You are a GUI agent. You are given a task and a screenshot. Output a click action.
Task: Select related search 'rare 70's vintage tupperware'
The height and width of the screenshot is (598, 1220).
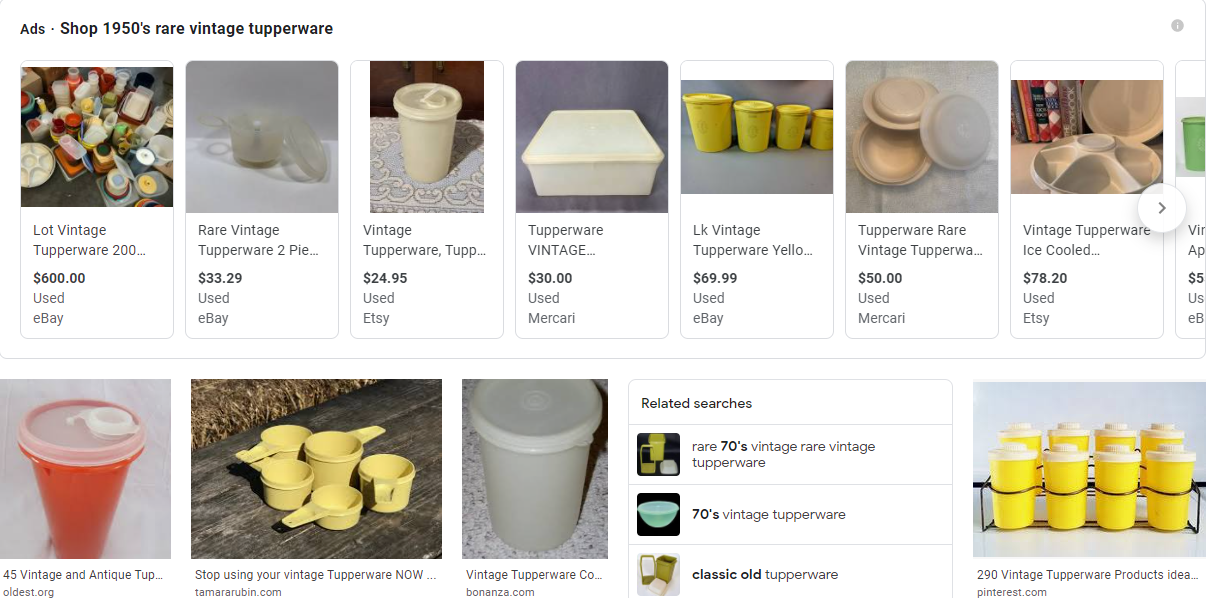tap(783, 454)
